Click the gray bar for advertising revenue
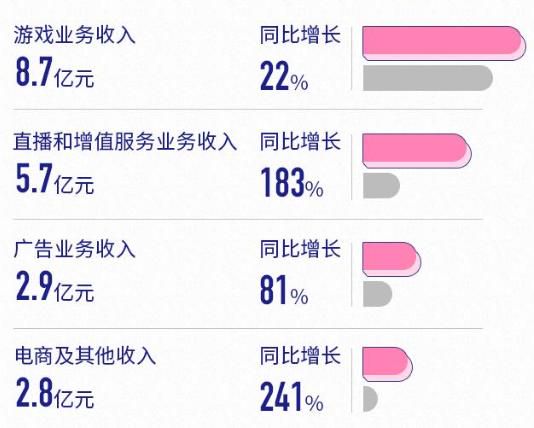Image resolution: width=534 pixels, height=428 pixels. [377, 294]
